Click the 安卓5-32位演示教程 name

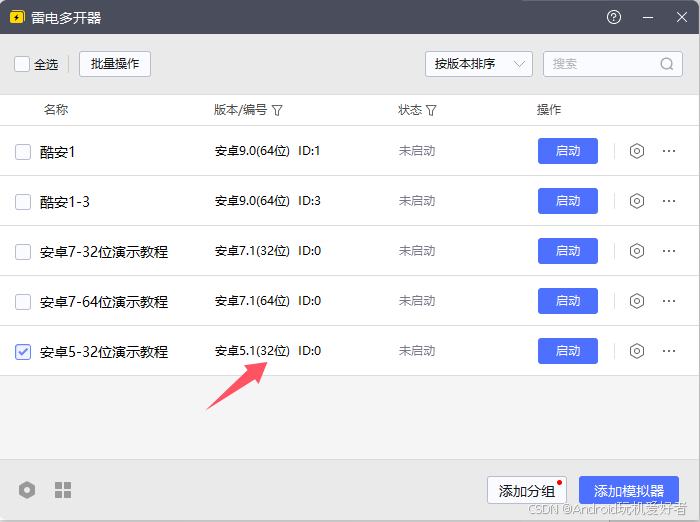point(104,352)
